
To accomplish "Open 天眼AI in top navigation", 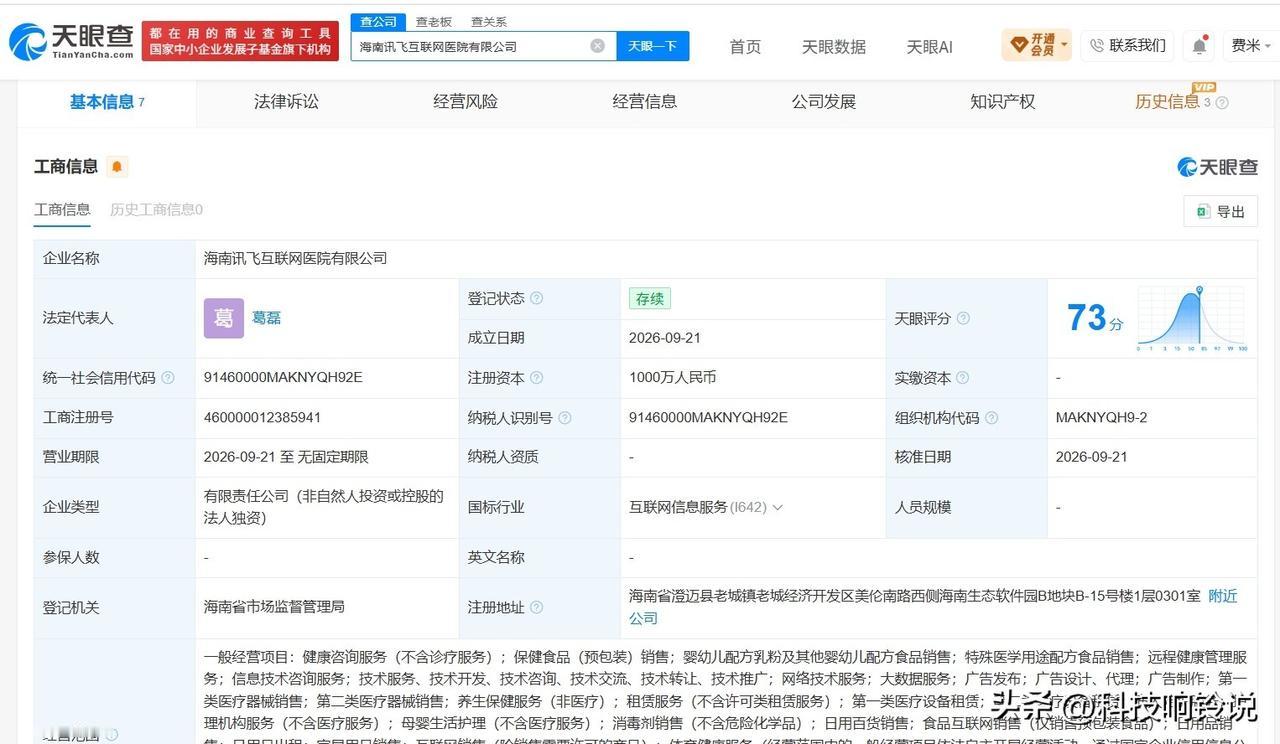I will click(x=929, y=47).
